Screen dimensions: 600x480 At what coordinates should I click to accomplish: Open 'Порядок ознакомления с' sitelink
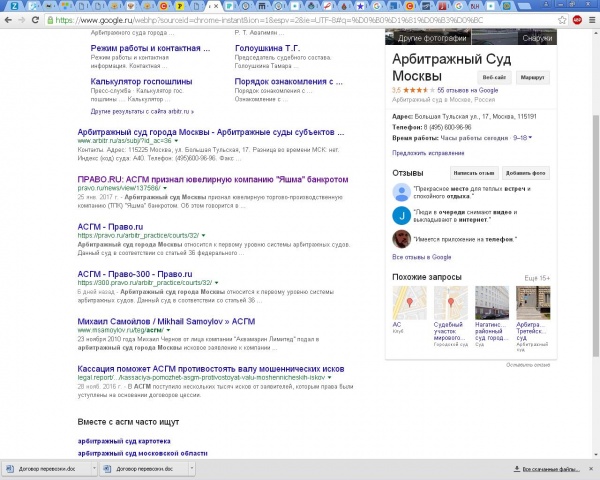coord(289,82)
